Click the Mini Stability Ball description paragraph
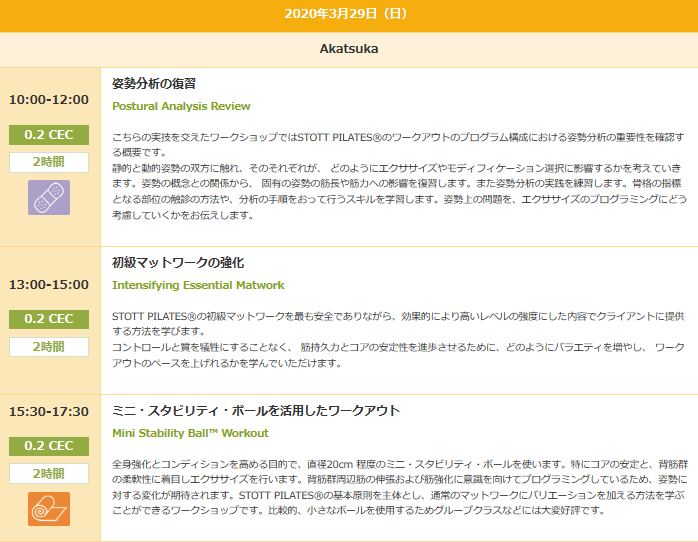This screenshot has width=698, height=542. [x=399, y=487]
